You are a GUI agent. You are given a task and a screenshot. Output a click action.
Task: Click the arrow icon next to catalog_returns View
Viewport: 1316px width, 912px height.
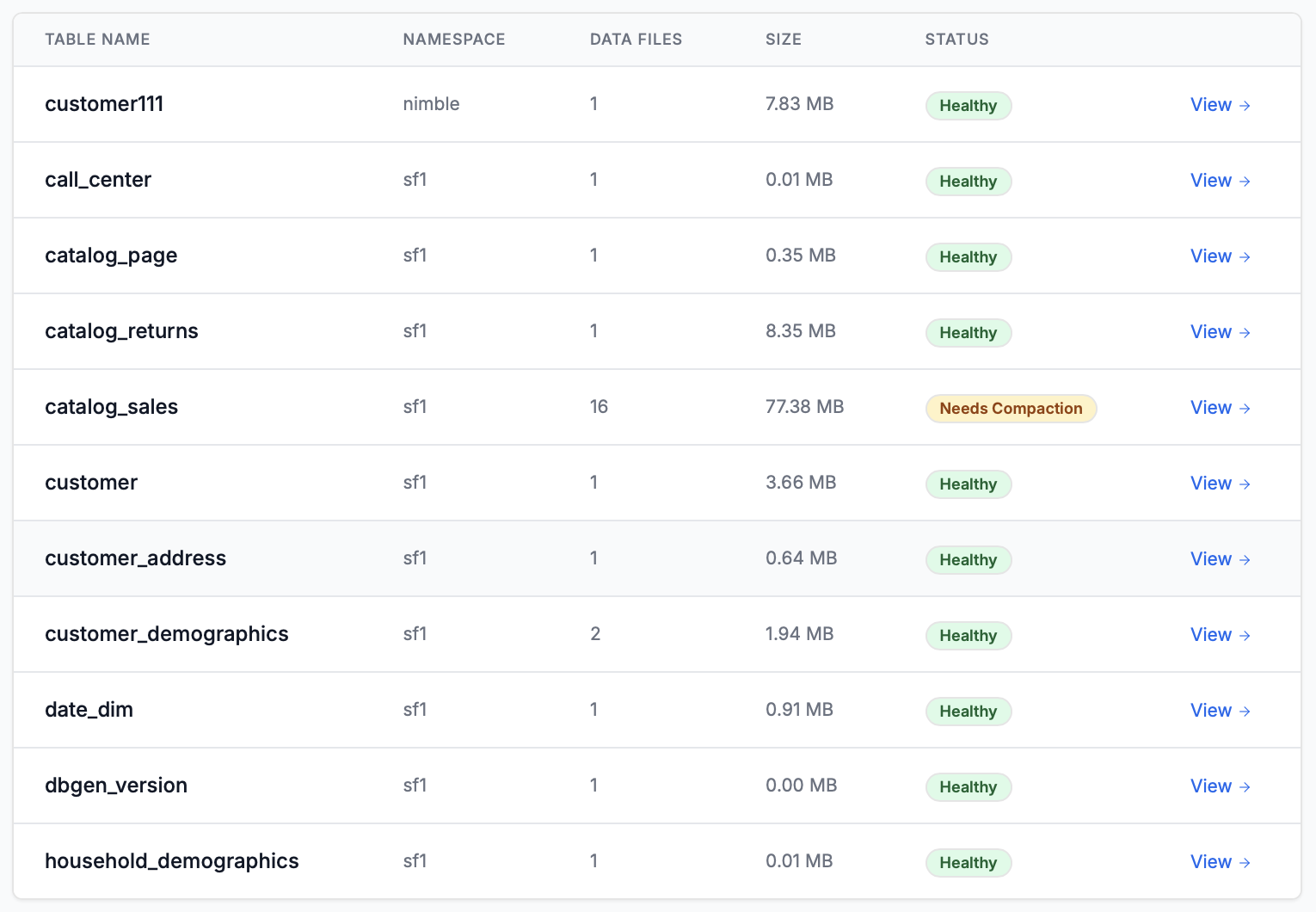pyautogui.click(x=1245, y=333)
